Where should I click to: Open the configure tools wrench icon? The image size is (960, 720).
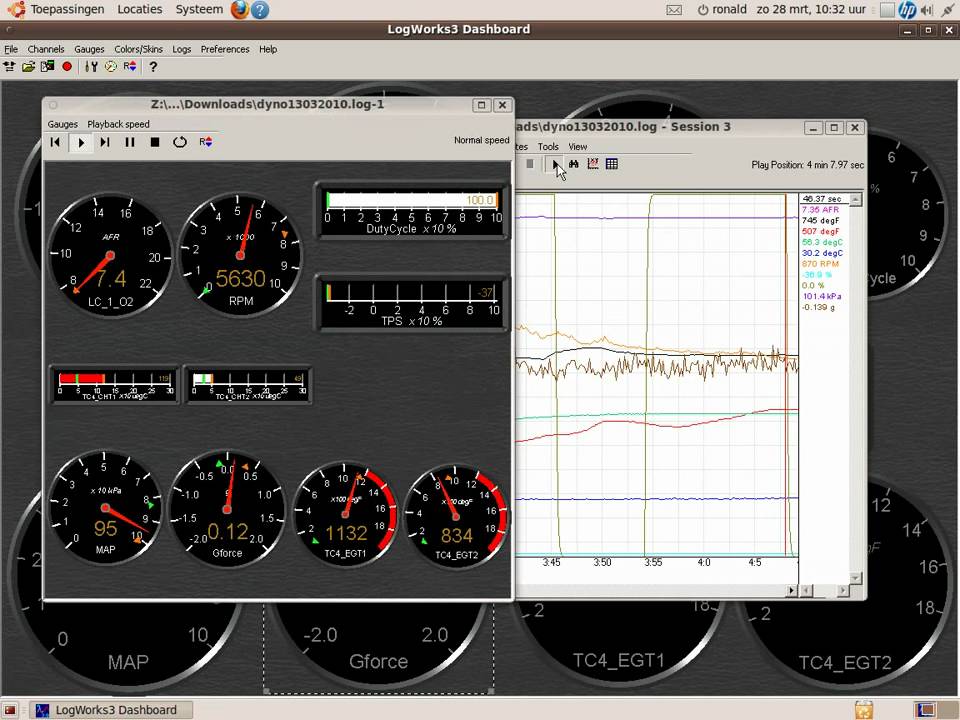coord(91,66)
